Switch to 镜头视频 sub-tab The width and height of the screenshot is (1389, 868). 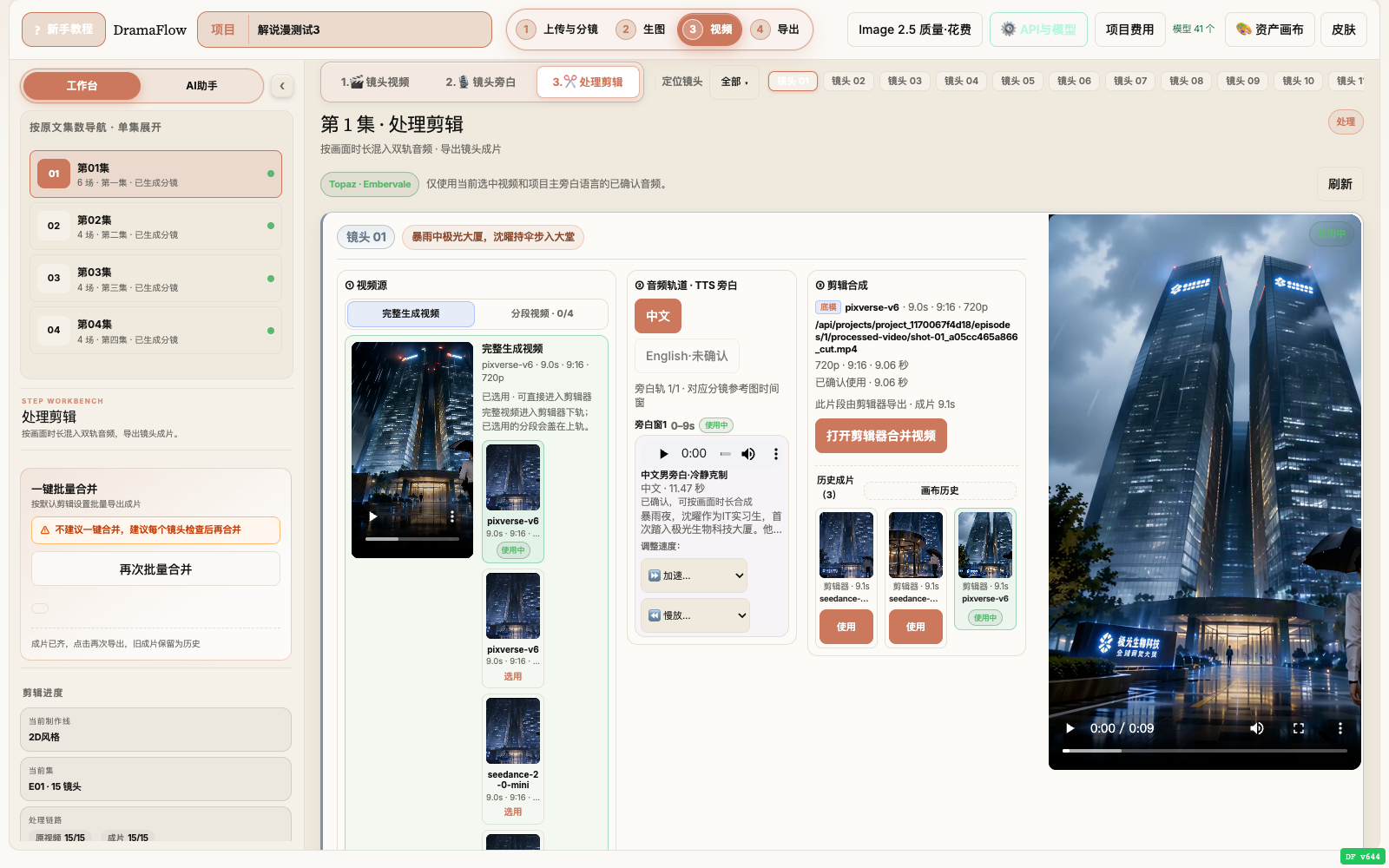(x=375, y=82)
